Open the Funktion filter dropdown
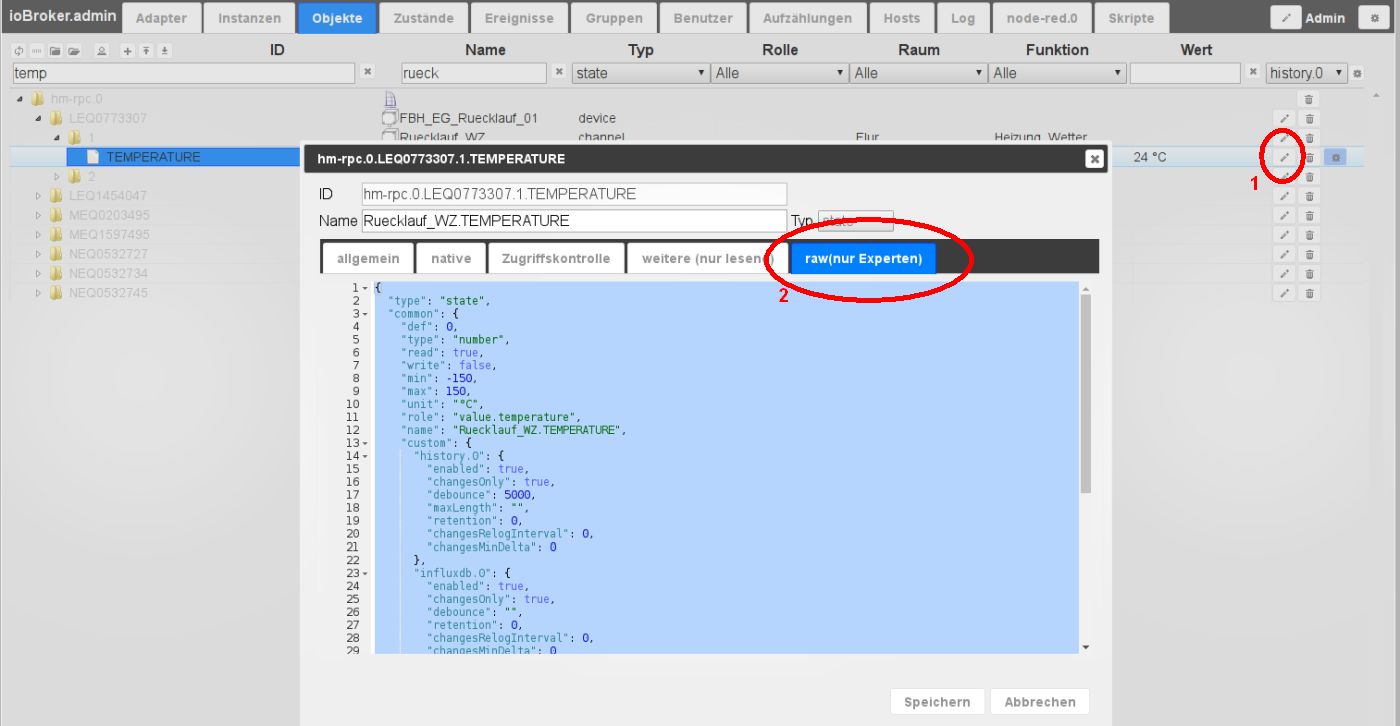Screen dimensions: 1400x726 (x=1058, y=73)
